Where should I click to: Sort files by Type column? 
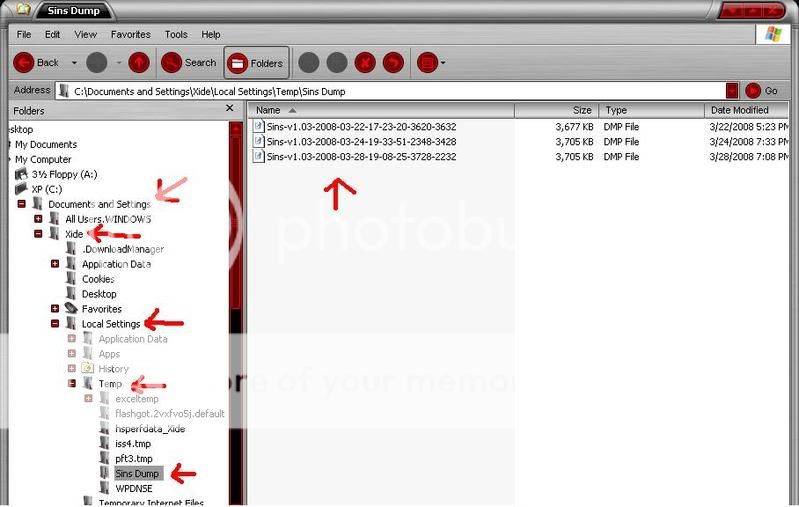click(652, 110)
